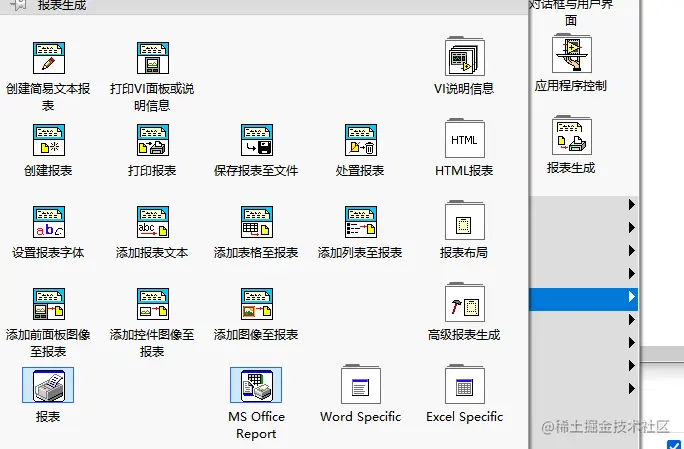This screenshot has height=449, width=684.
Task: Click the 报表生成 palette title text
Action: coord(62,6)
